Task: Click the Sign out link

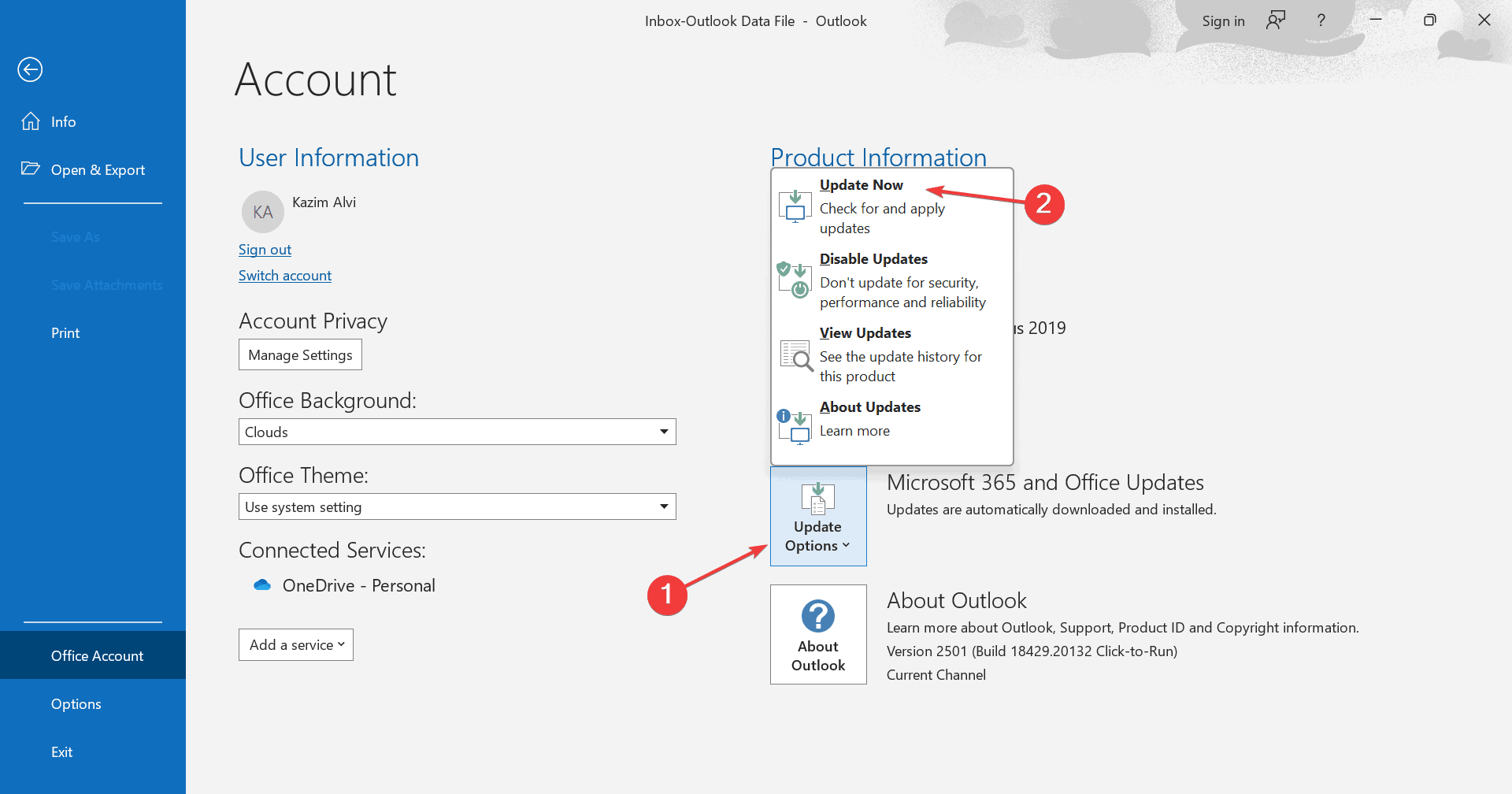Action: point(265,250)
